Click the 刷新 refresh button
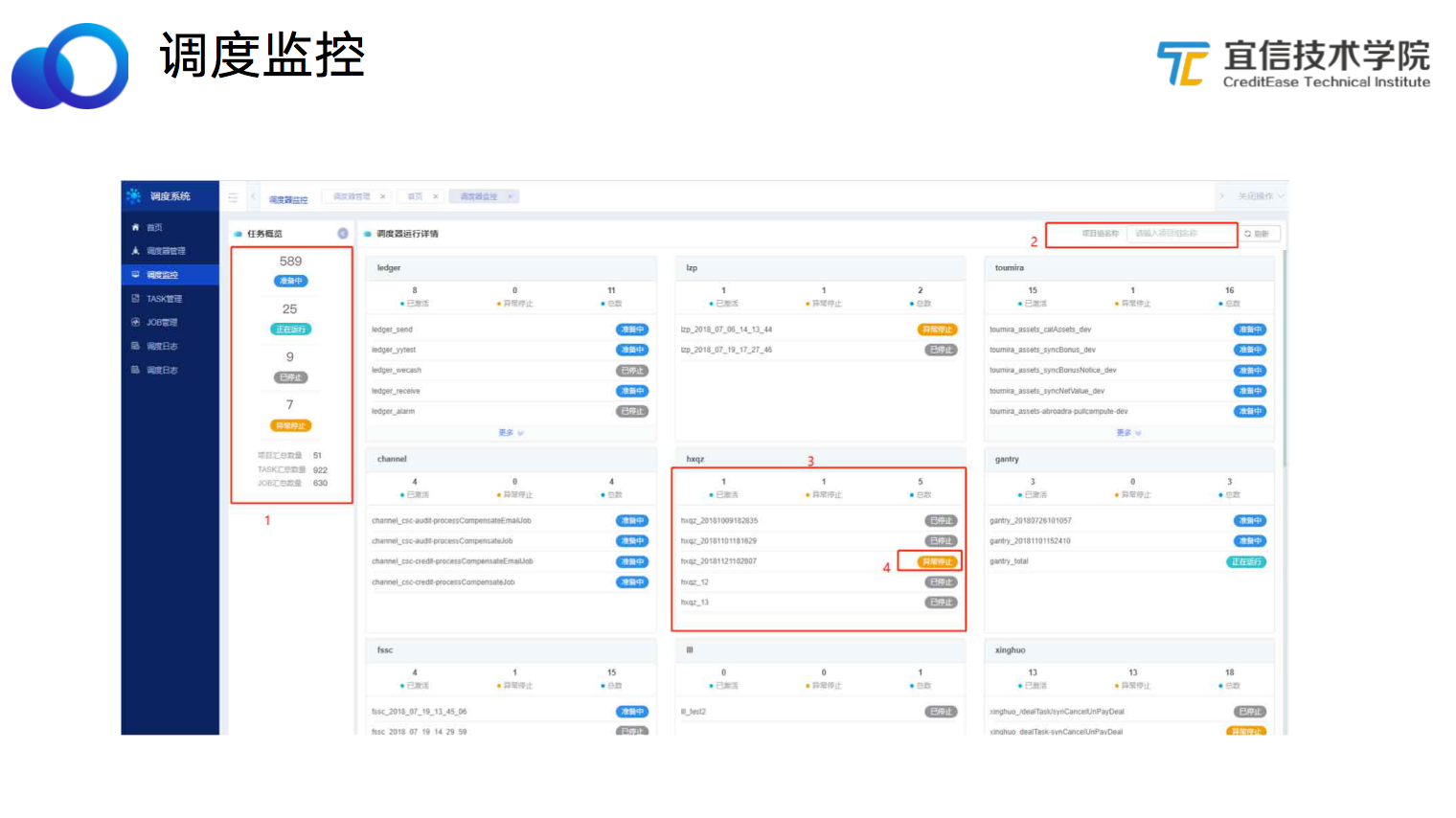Image resolution: width=1456 pixels, height=818 pixels. coord(1260,234)
